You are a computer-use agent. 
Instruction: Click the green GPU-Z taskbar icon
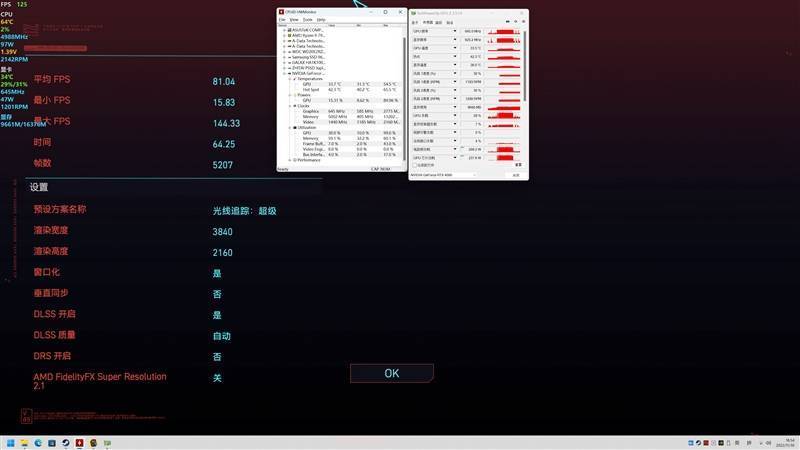point(107,443)
